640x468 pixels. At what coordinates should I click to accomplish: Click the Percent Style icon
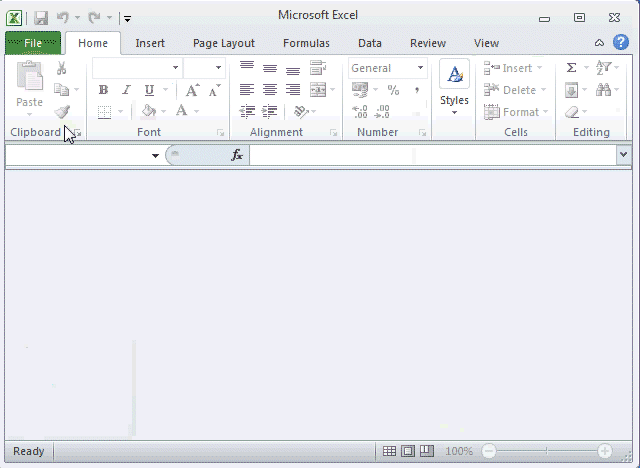(x=393, y=90)
